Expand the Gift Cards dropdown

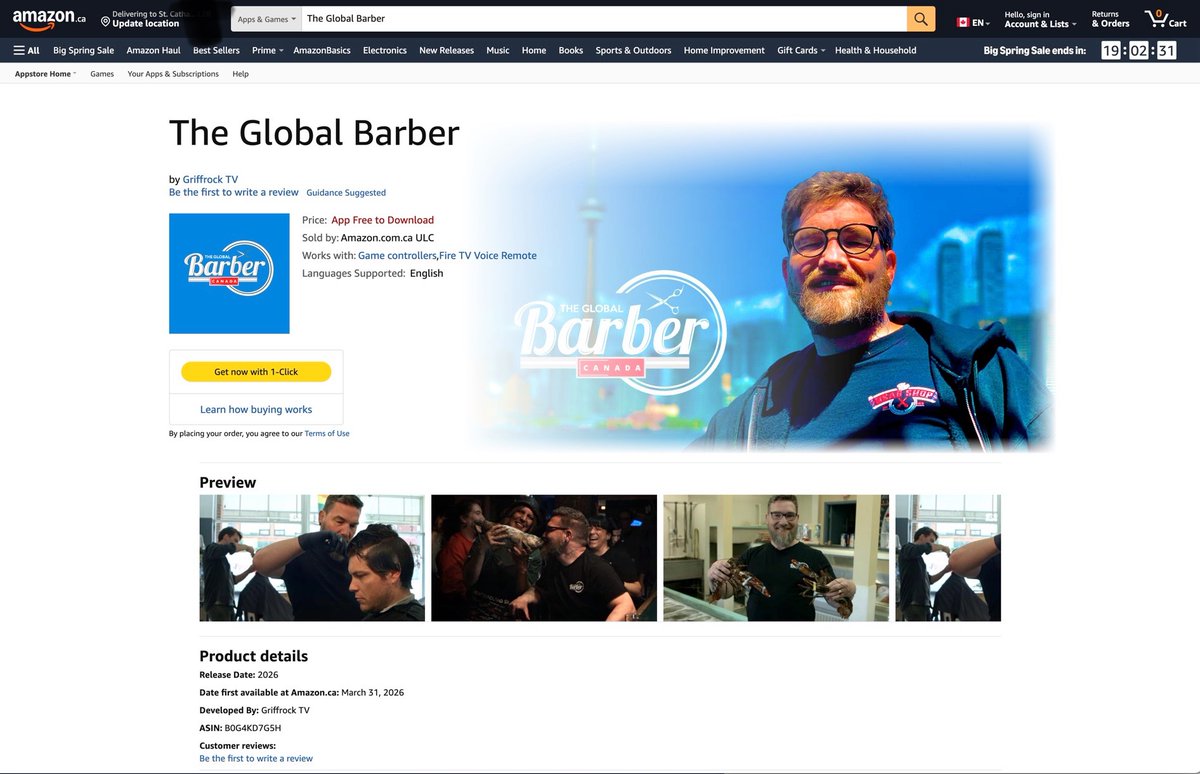(801, 50)
